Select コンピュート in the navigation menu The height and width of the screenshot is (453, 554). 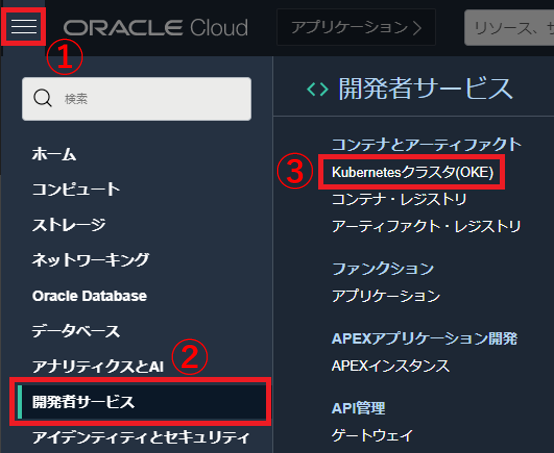pos(76,189)
